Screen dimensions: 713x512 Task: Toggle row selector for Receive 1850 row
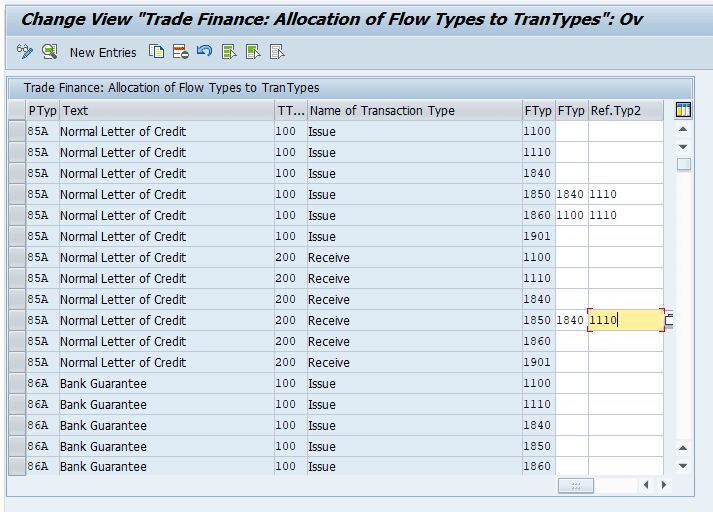click(16, 321)
